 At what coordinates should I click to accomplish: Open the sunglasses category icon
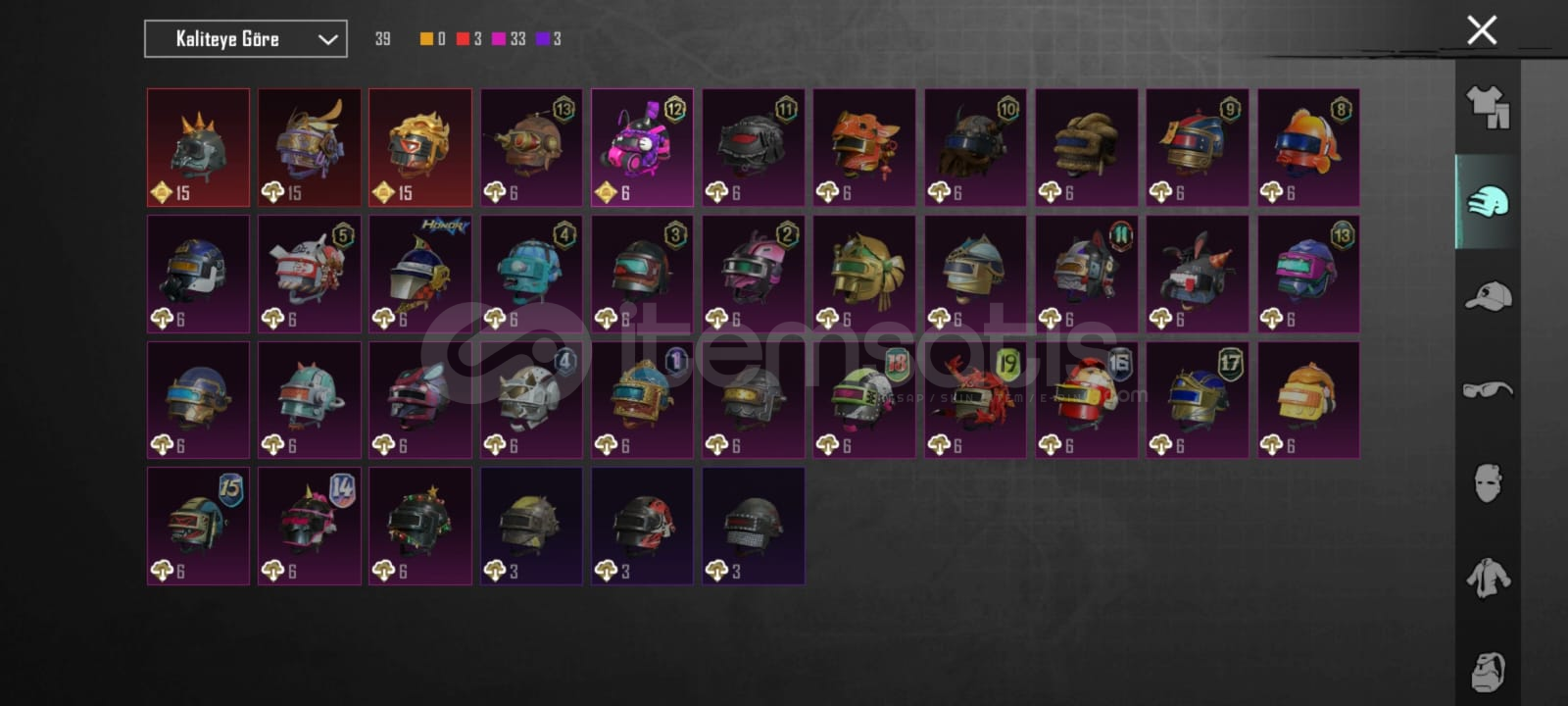(x=1488, y=389)
